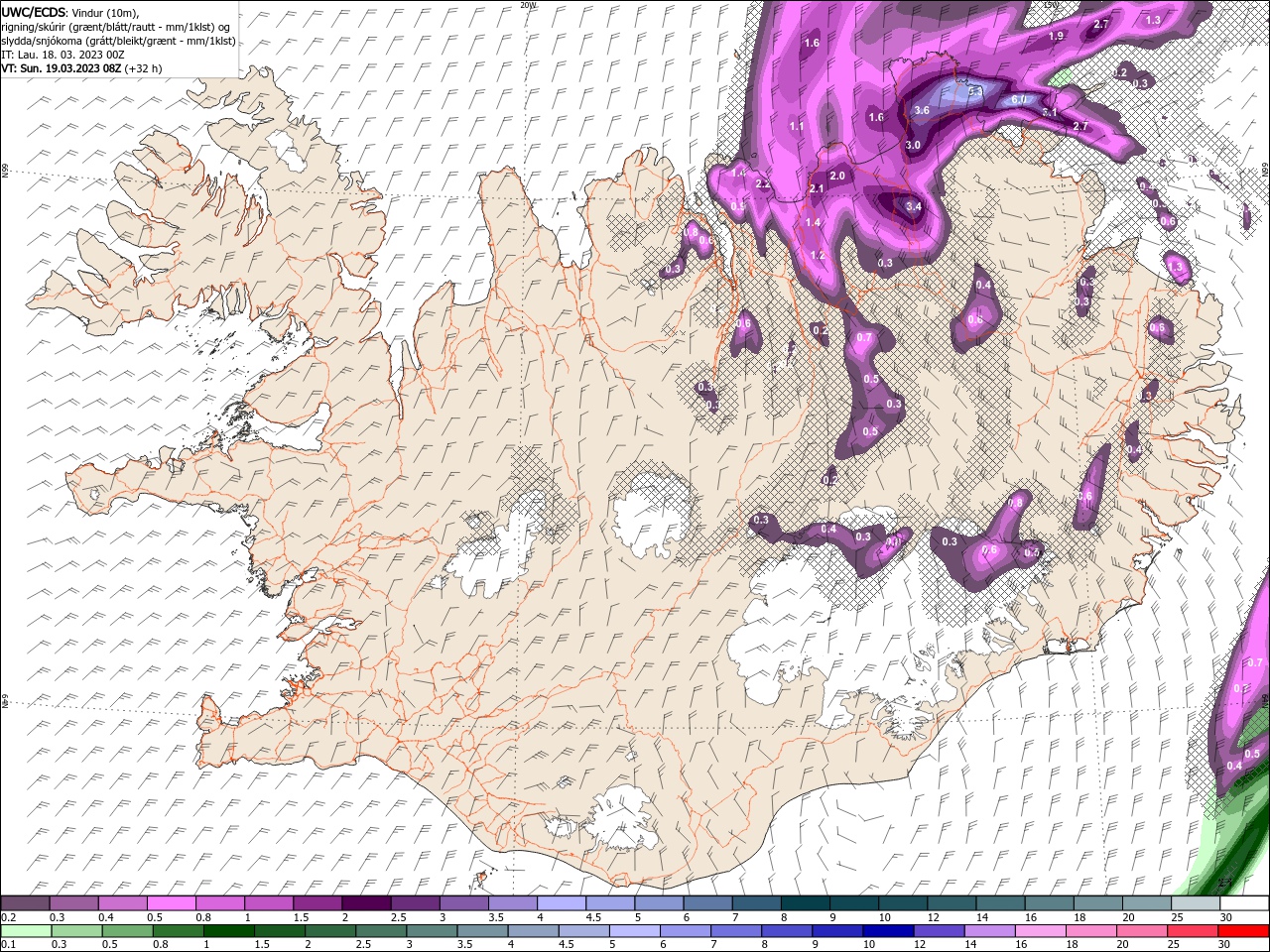Click the 2.1 precipitation value on the map
Image resolution: width=1270 pixels, height=952 pixels.
[x=818, y=188]
